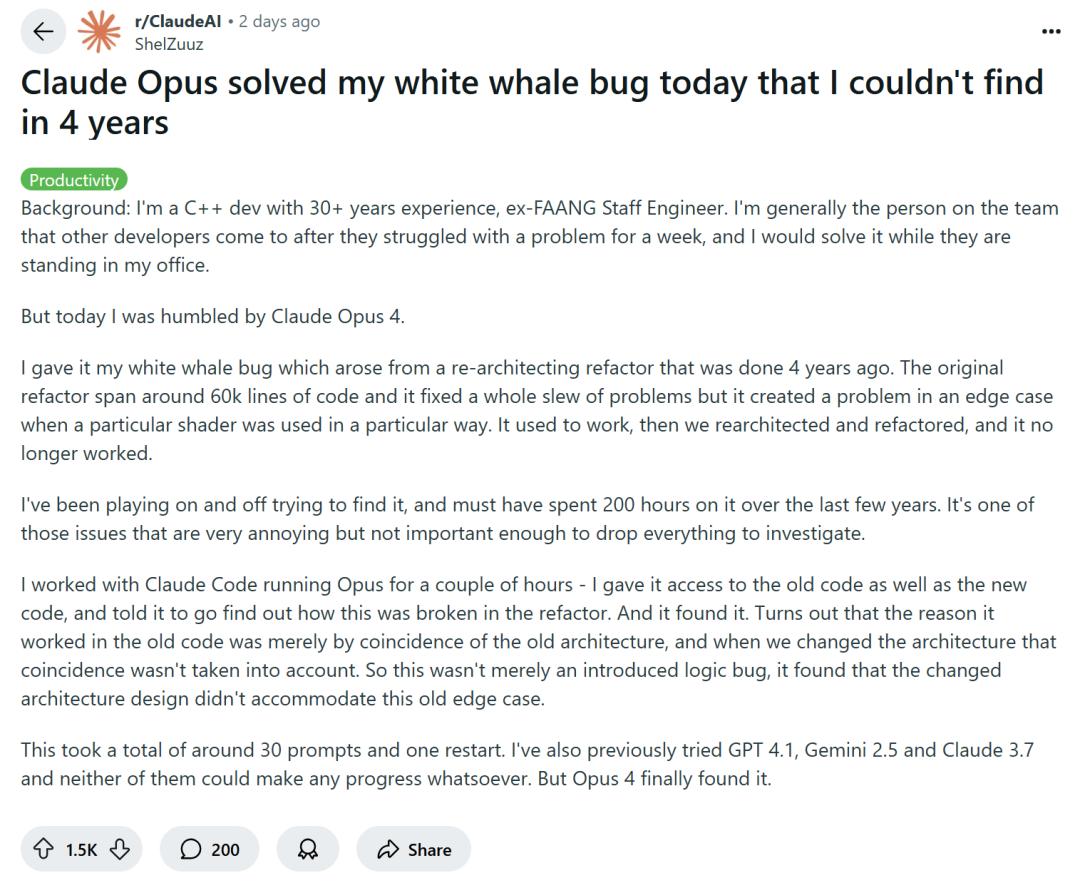Click the paragraph starting with "Background:"

[x=540, y=237]
